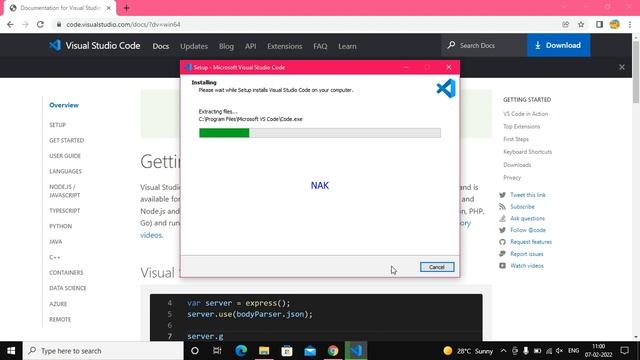The height and width of the screenshot is (360, 640).
Task: Open the Extensions page
Action: tap(284, 46)
